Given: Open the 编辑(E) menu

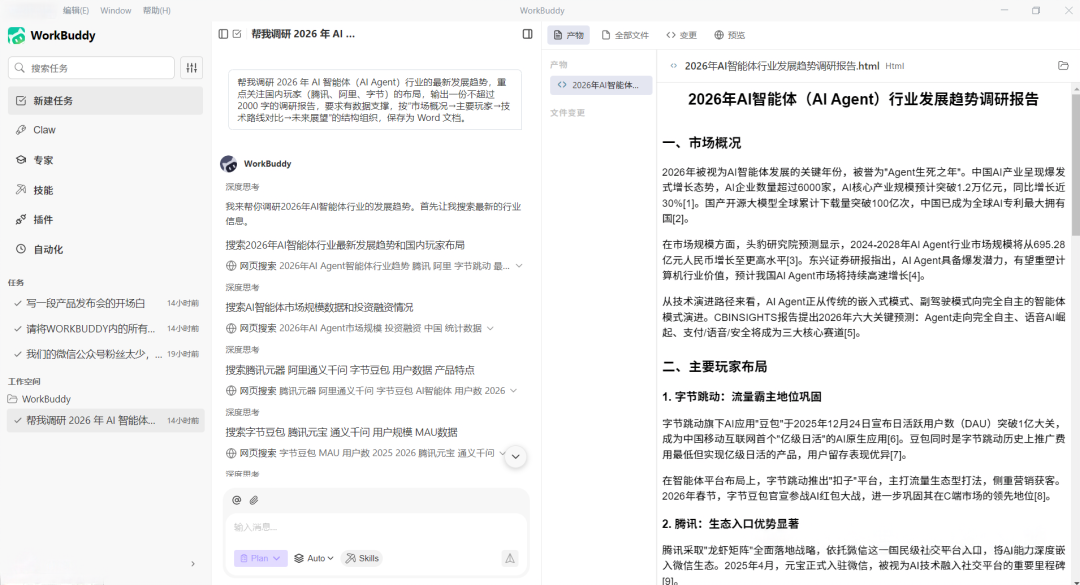Looking at the screenshot, I should 76,10.
